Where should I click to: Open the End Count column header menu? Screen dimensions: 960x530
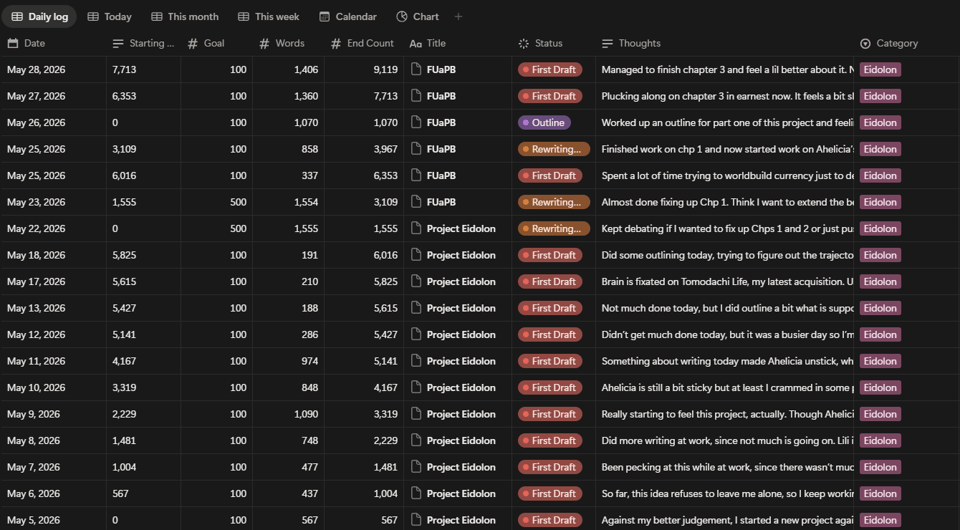click(364, 43)
